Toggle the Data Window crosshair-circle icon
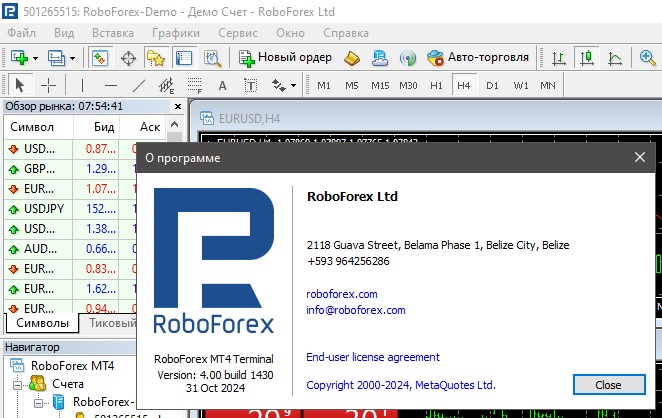Viewport: 662px width, 418px height. [128, 58]
